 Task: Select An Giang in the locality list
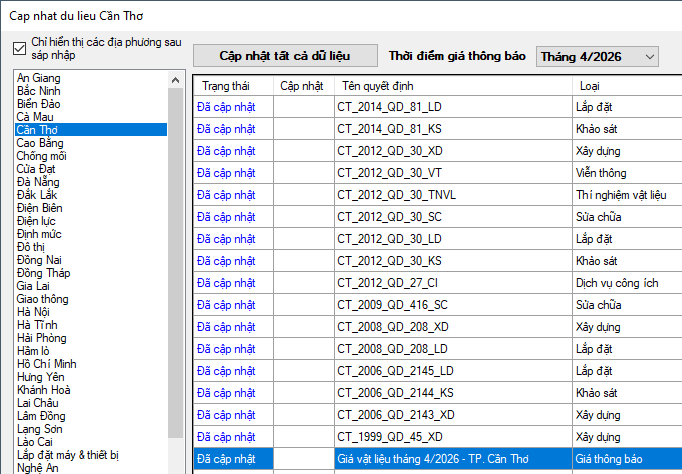pyautogui.click(x=39, y=78)
